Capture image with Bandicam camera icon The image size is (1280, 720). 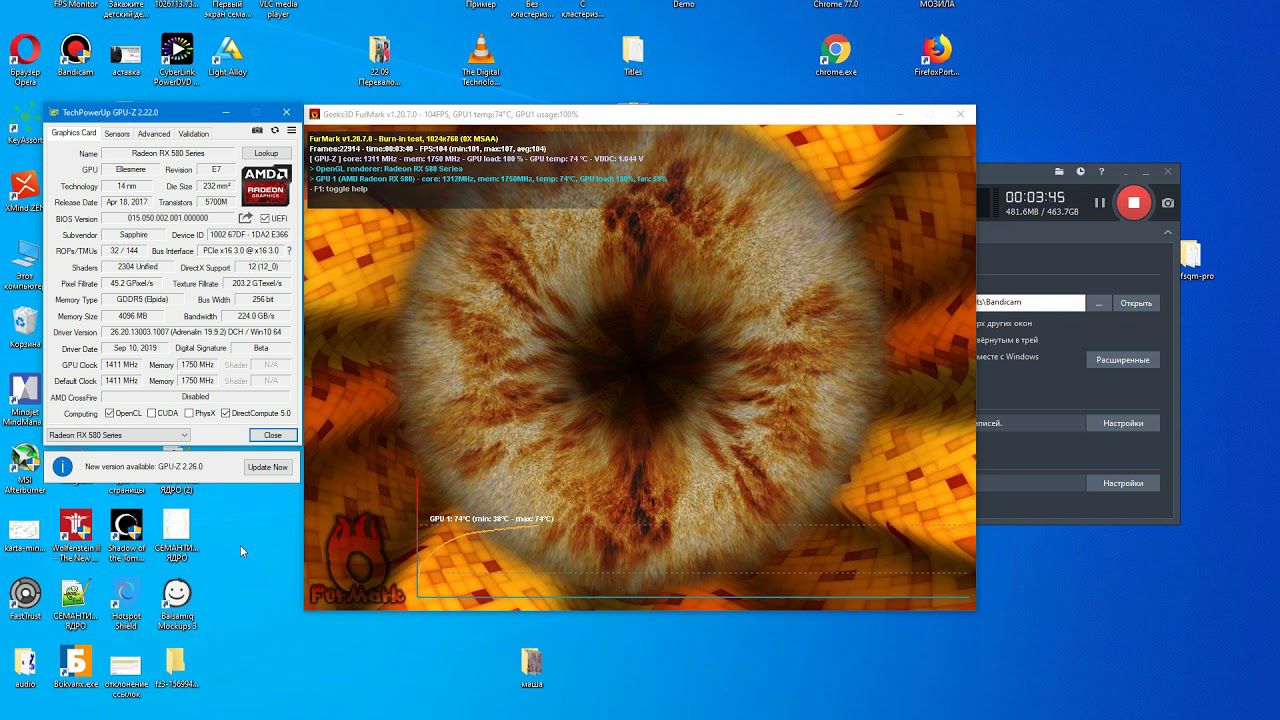click(x=1168, y=203)
